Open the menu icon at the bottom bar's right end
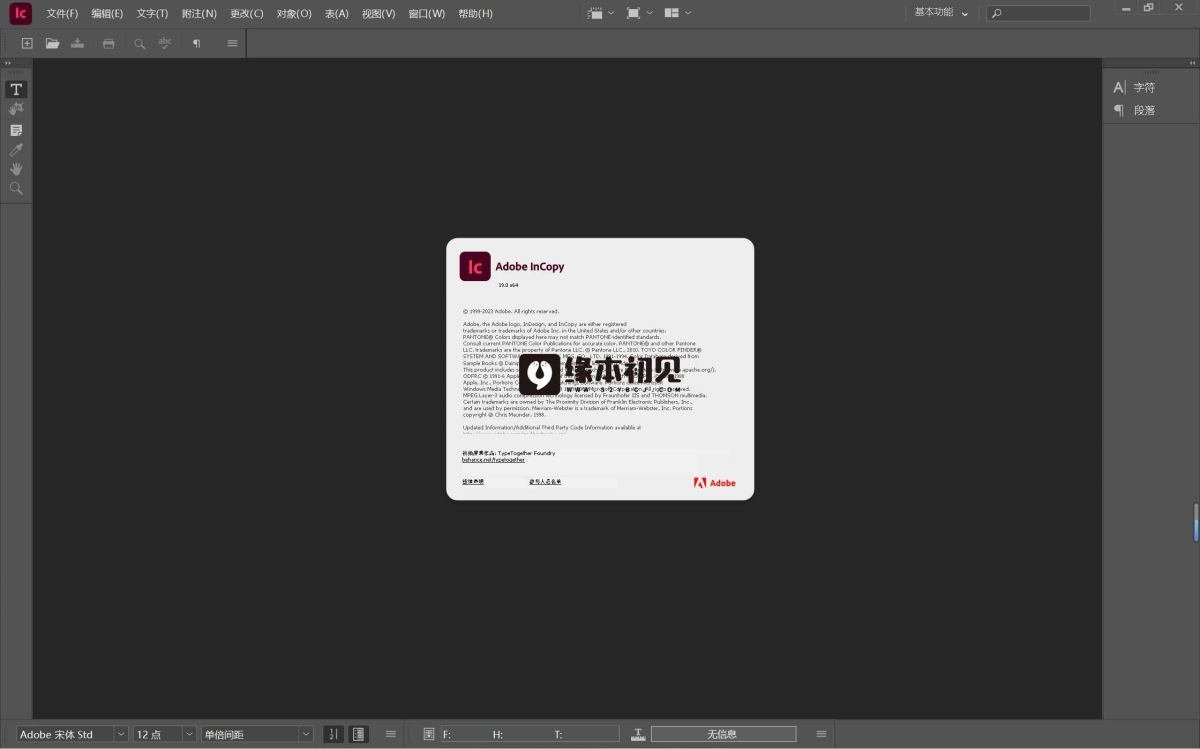Image resolution: width=1200 pixels, height=749 pixels. pyautogui.click(x=821, y=734)
